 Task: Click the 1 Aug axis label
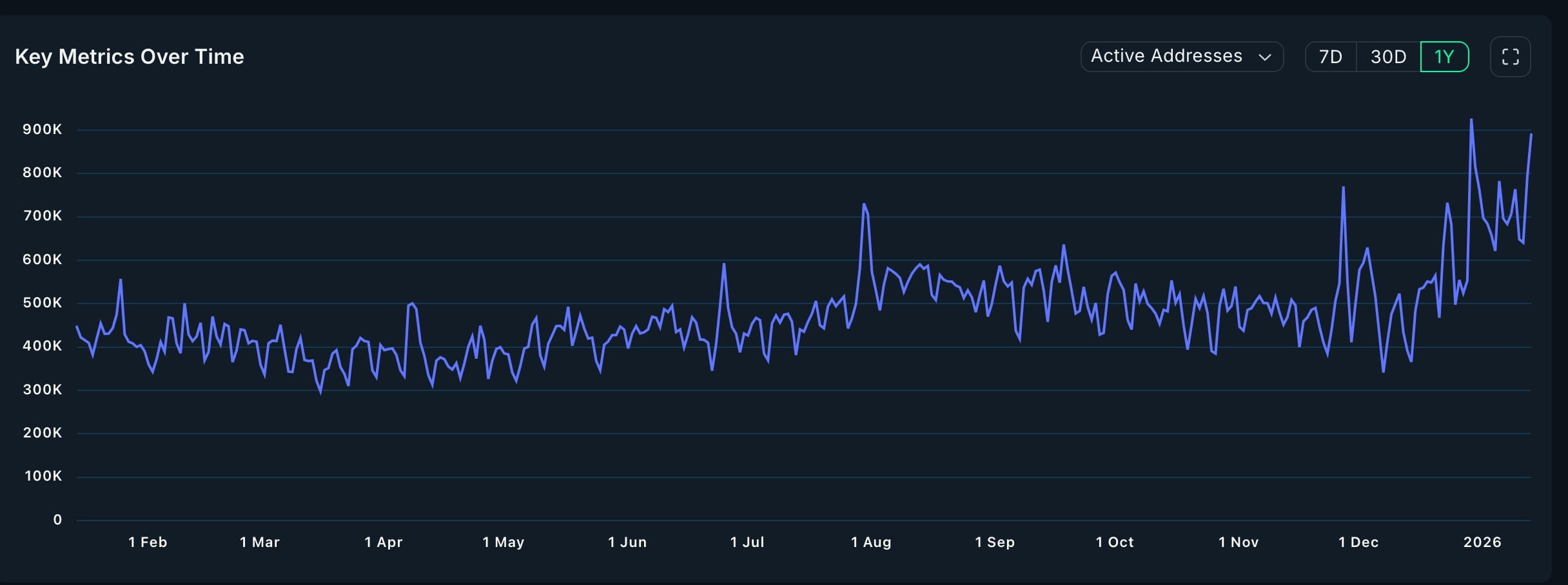click(870, 542)
